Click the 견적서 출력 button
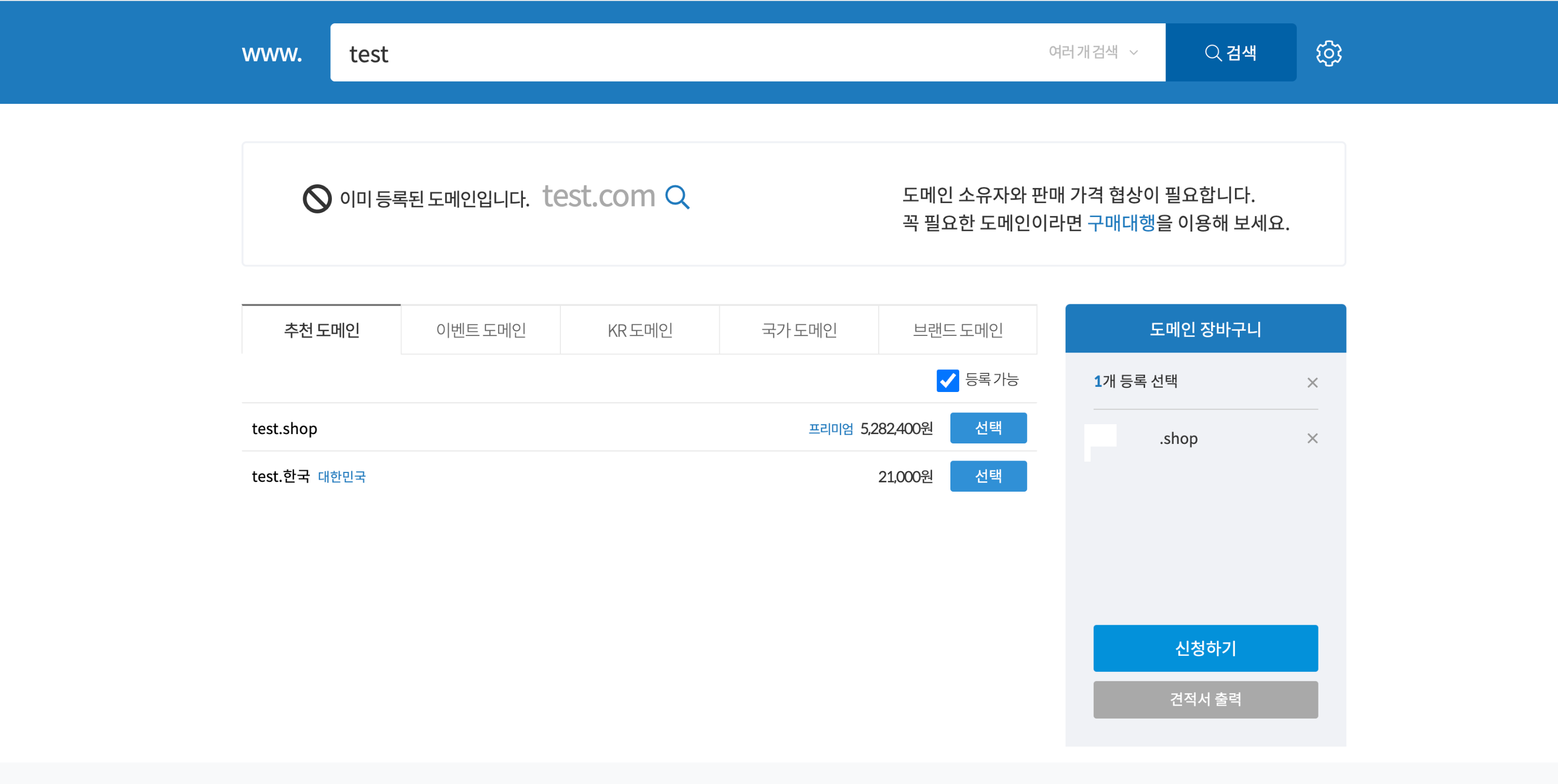The width and height of the screenshot is (1558, 784). pyautogui.click(x=1205, y=699)
